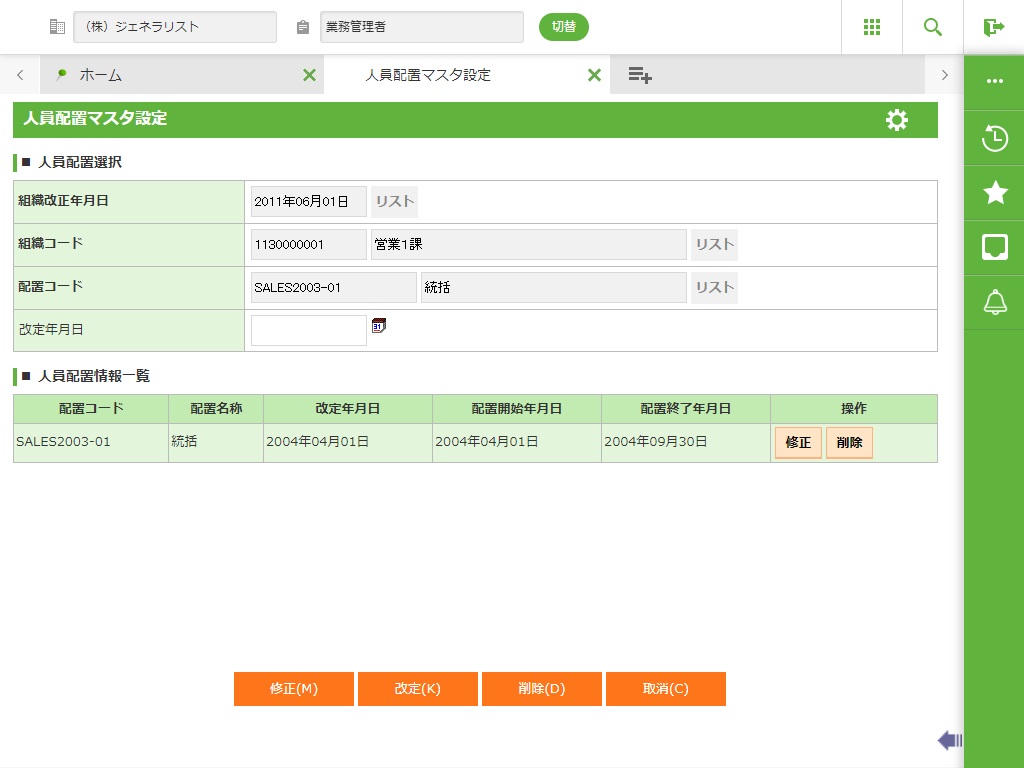Open the apps grid menu icon
This screenshot has height=768, width=1024.
(871, 27)
